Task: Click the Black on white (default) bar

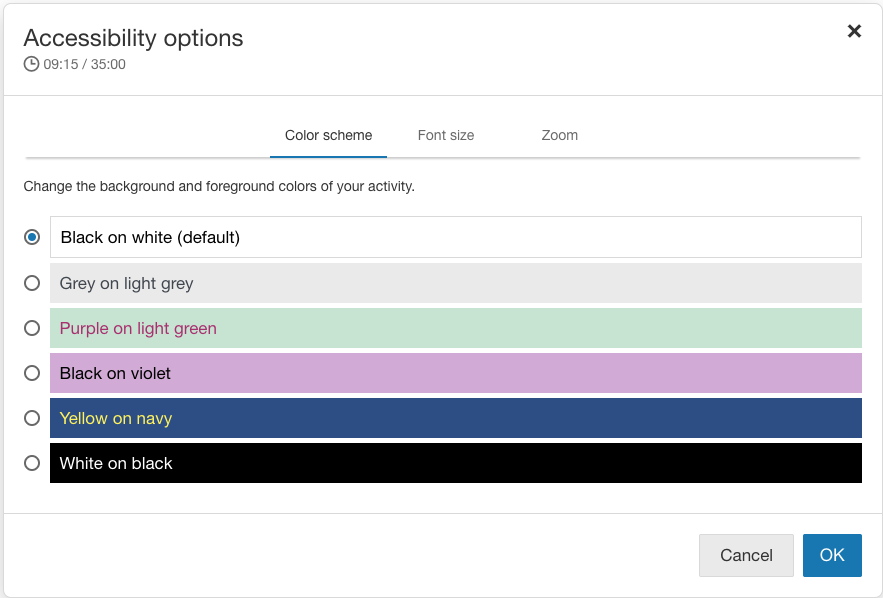Action: pyautogui.click(x=455, y=237)
